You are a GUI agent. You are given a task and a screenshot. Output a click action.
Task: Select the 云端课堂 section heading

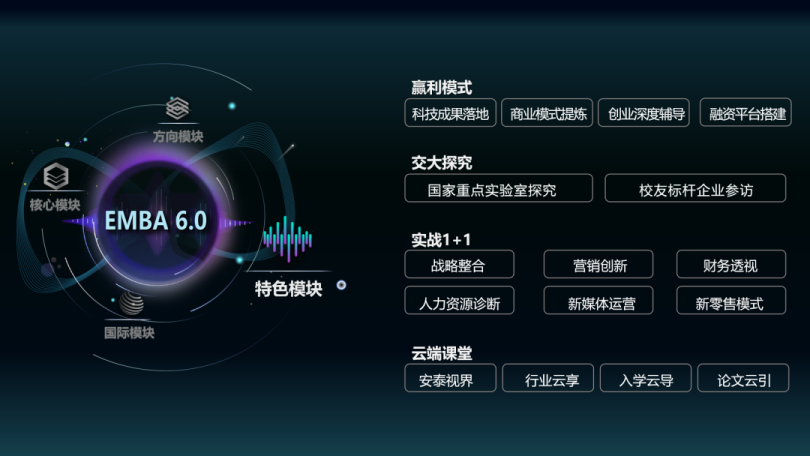(441, 353)
